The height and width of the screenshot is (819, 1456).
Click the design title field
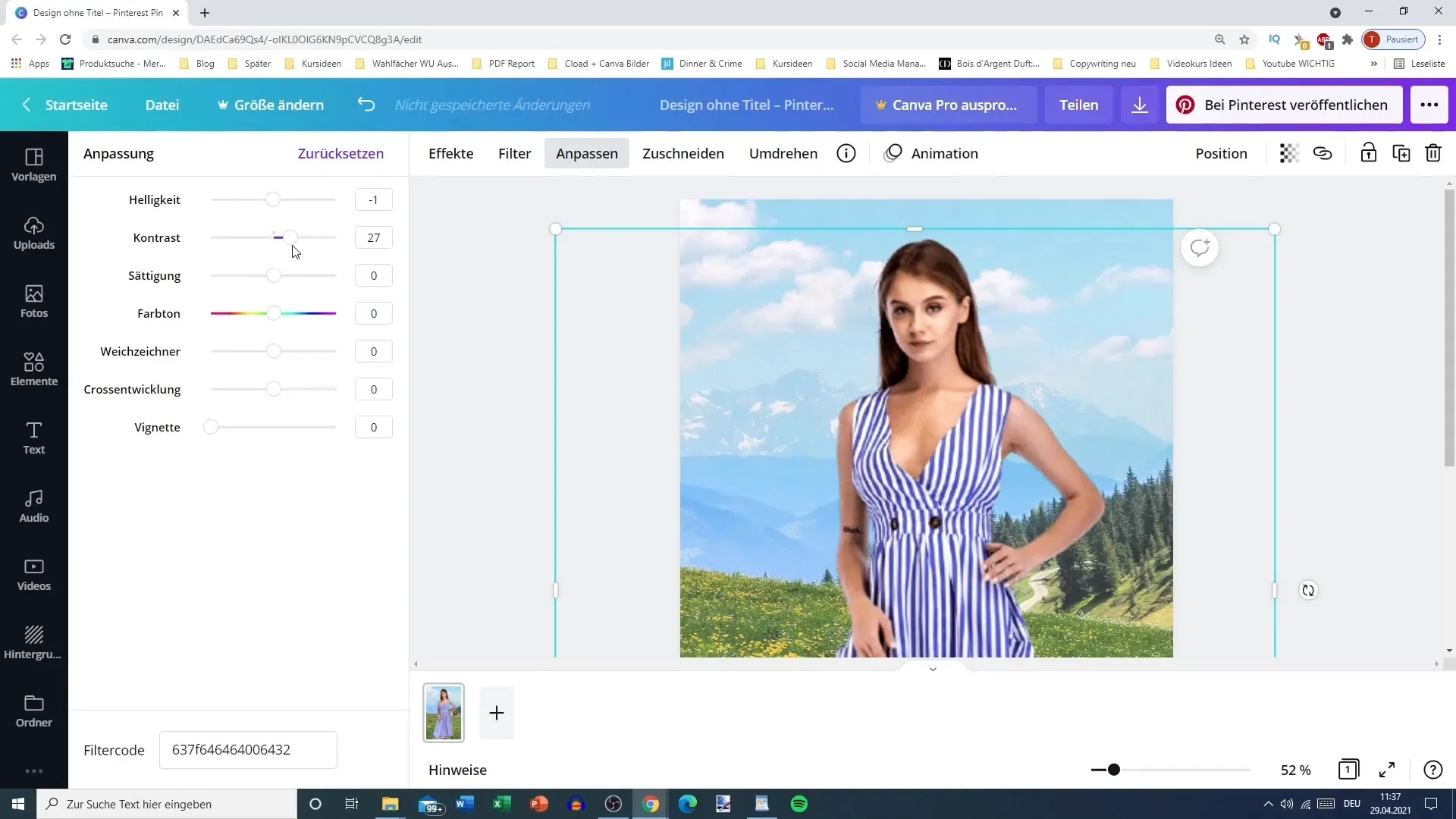point(746,105)
